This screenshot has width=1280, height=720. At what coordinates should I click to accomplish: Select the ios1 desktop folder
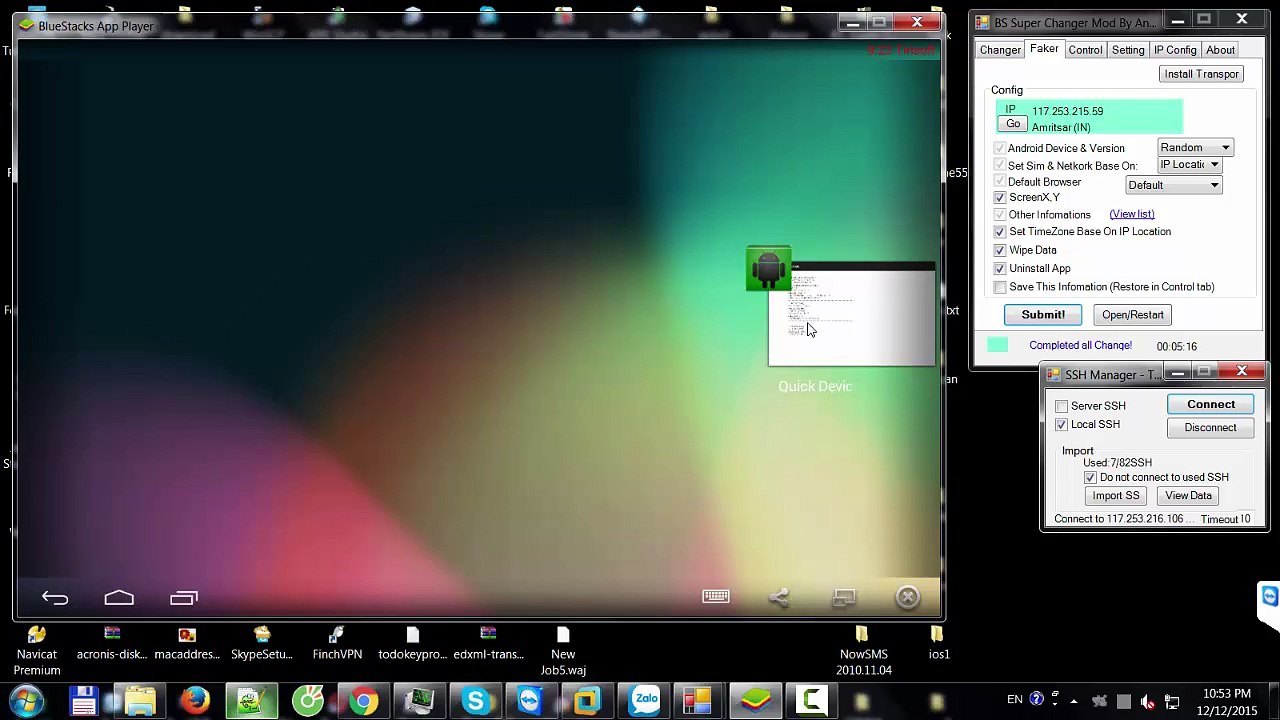(x=938, y=643)
